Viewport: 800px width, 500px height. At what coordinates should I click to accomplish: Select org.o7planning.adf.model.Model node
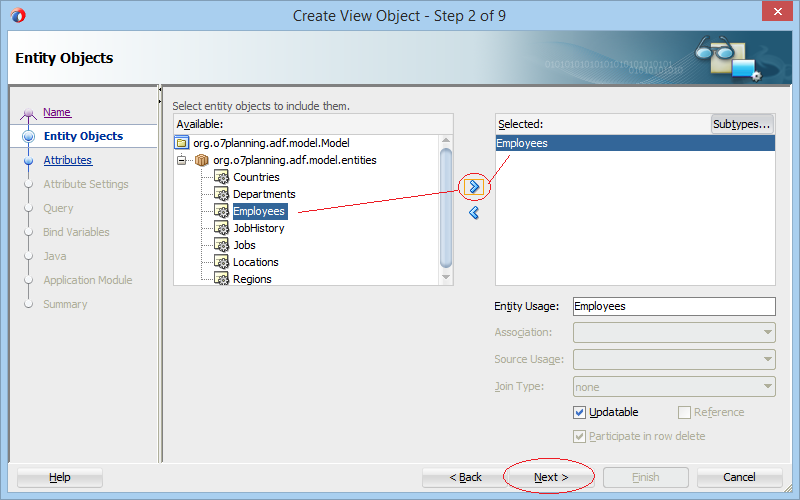point(271,143)
